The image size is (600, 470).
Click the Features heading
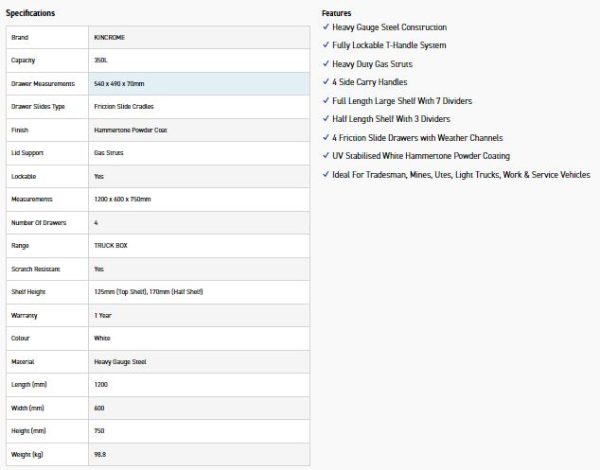pyautogui.click(x=336, y=13)
